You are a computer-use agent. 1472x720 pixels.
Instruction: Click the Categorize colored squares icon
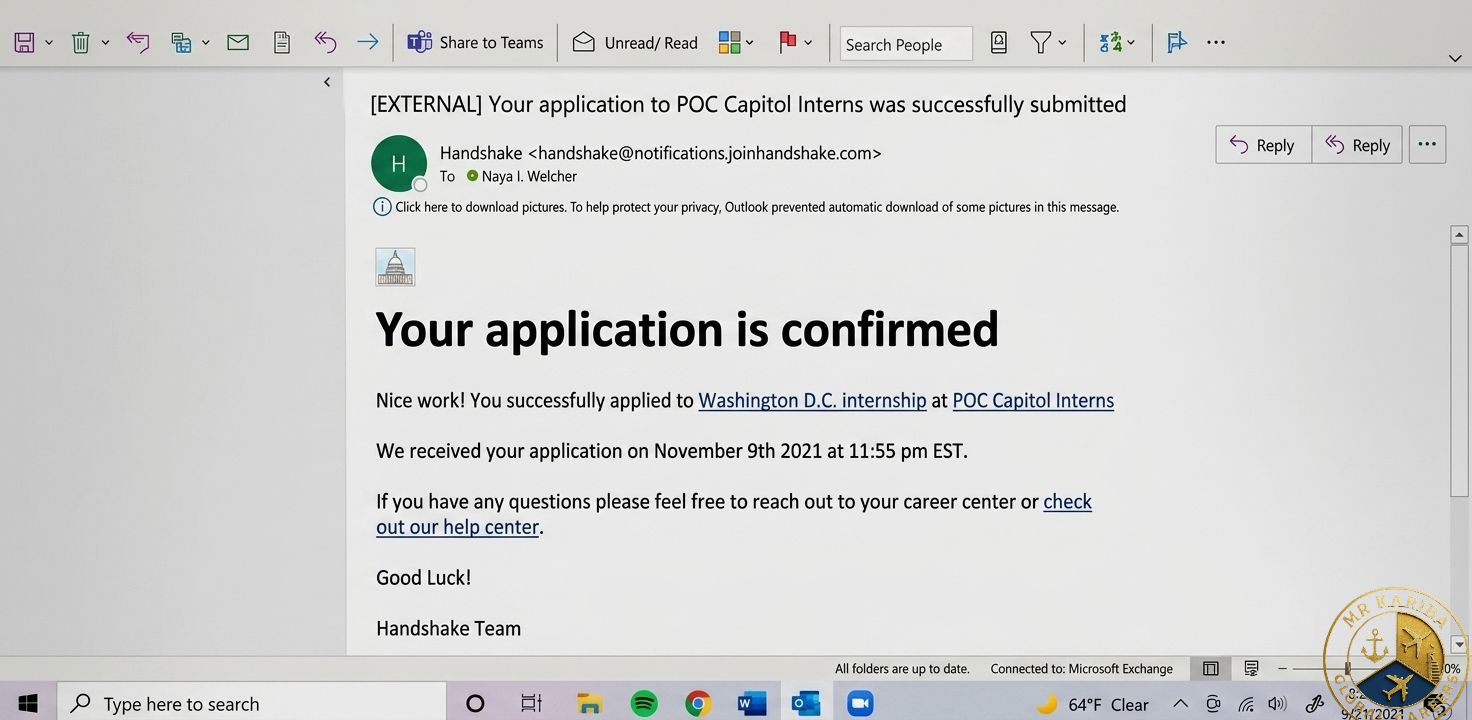click(x=729, y=42)
